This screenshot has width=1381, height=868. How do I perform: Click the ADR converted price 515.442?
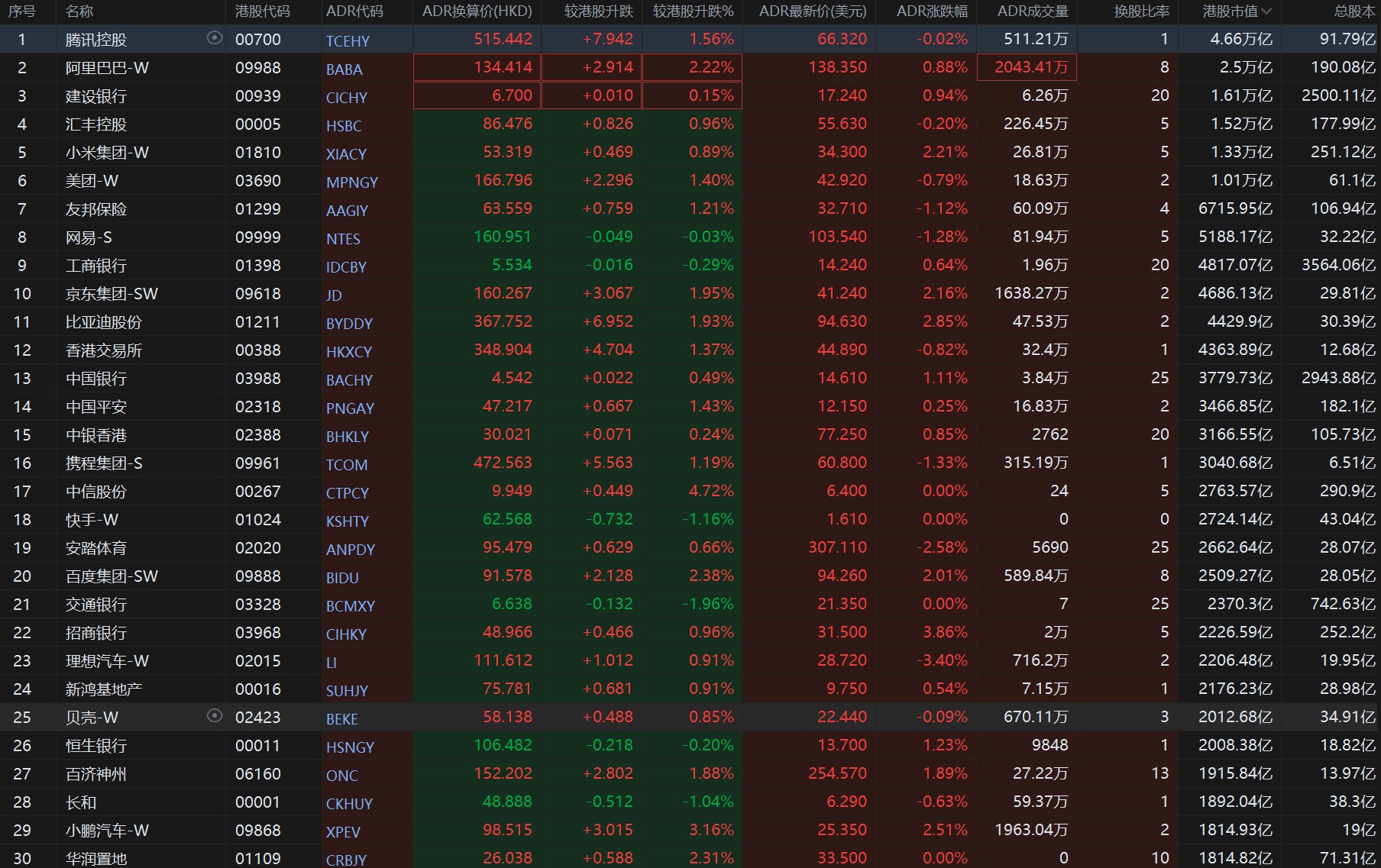(503, 39)
